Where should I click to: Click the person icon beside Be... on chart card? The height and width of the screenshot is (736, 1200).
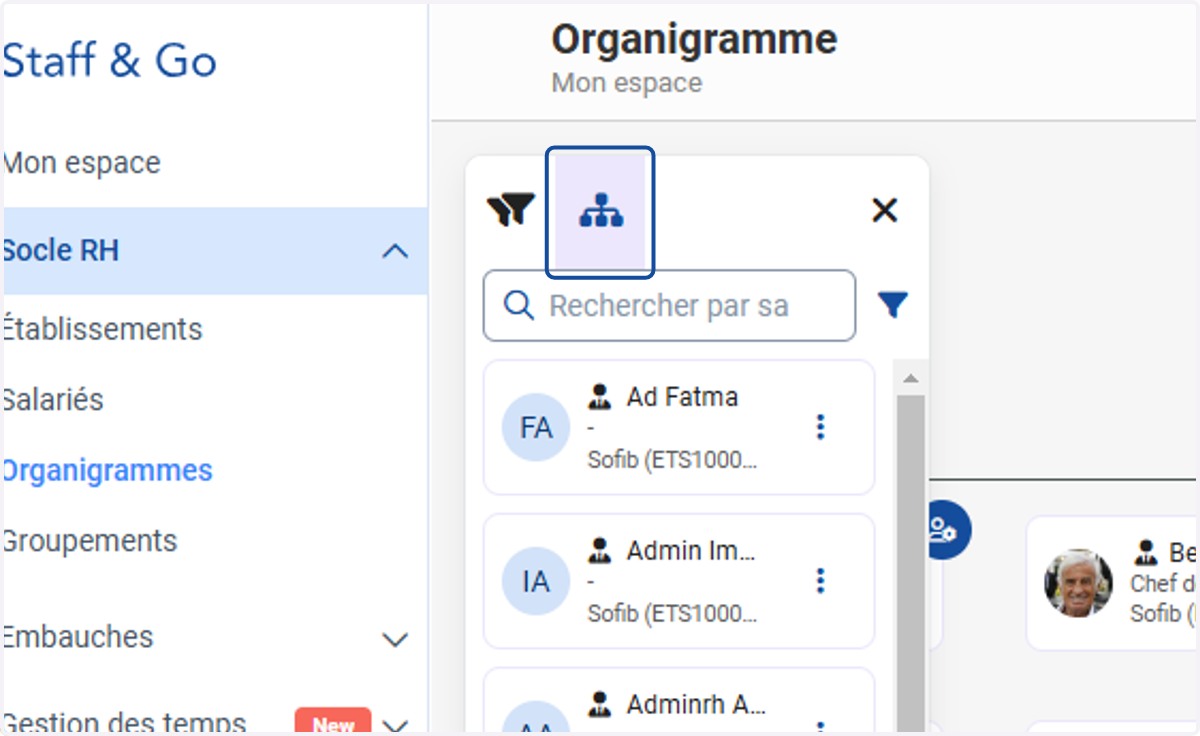[1146, 552]
